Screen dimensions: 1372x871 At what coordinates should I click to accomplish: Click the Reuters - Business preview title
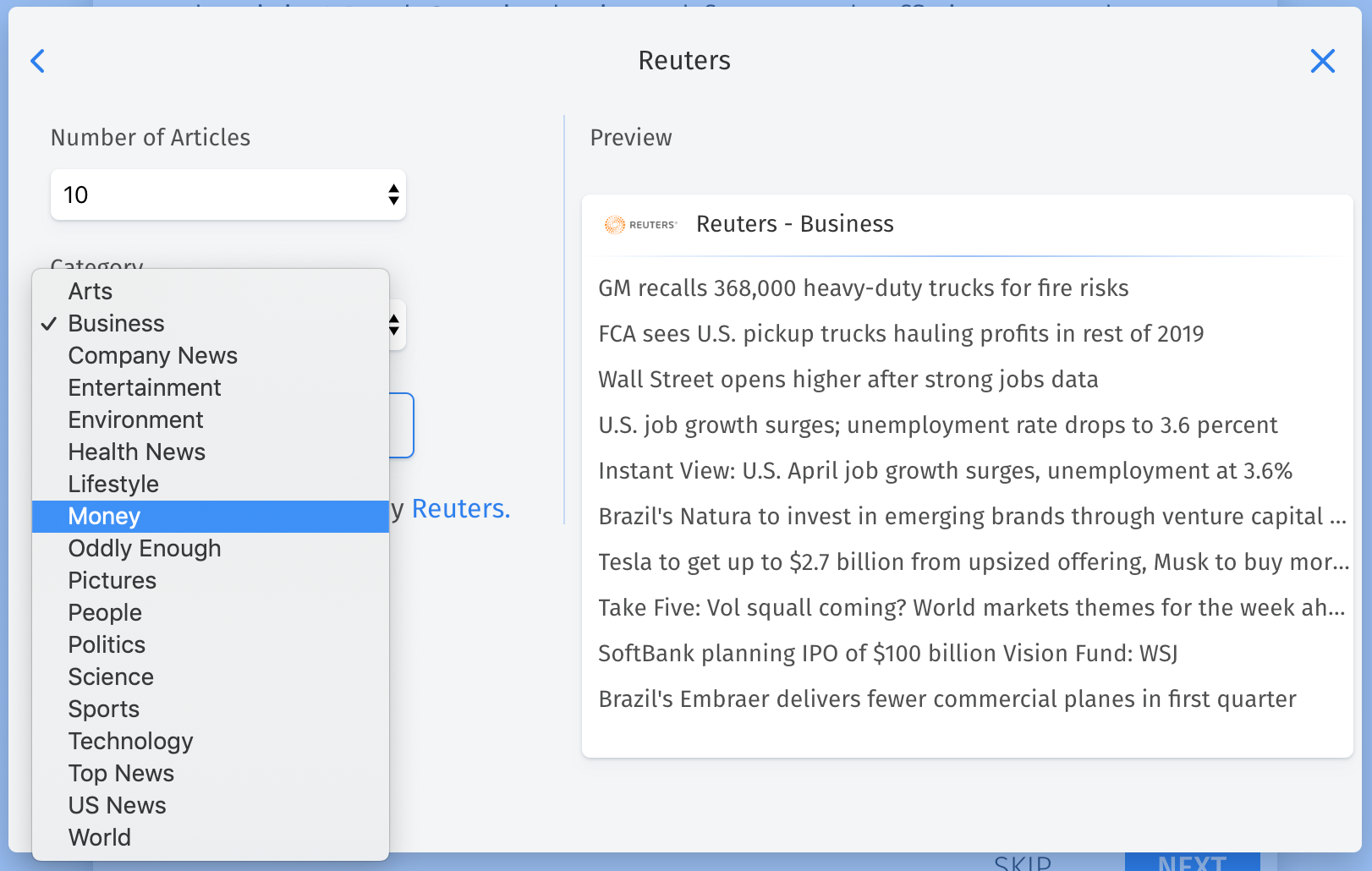tap(795, 224)
